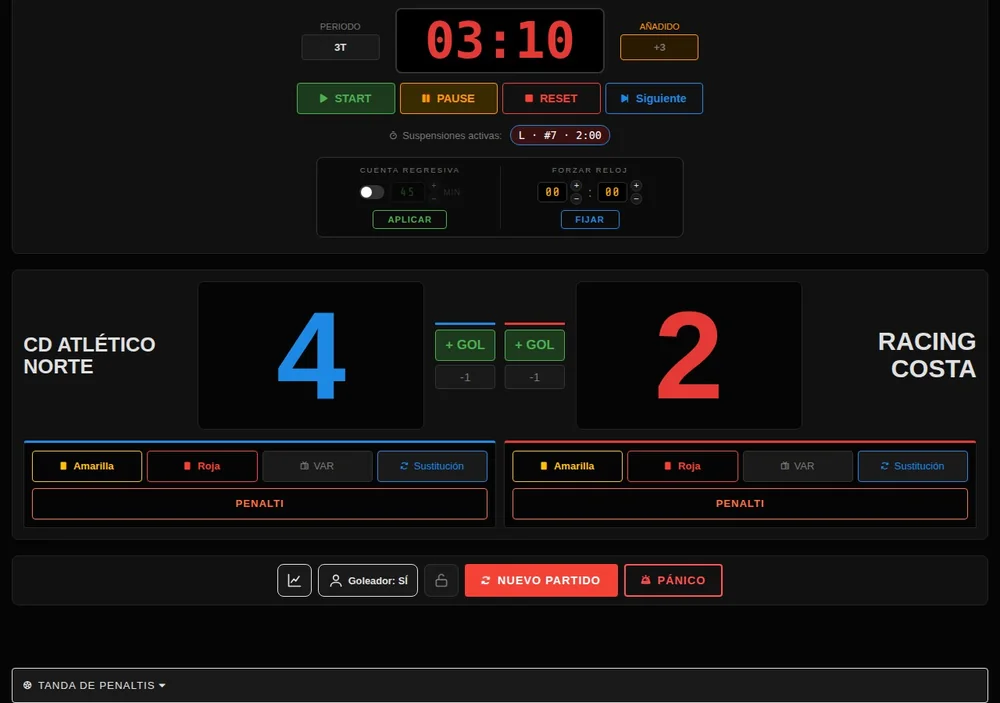Give CD Atlético Norte a red card
1000x703 pixels.
(202, 466)
